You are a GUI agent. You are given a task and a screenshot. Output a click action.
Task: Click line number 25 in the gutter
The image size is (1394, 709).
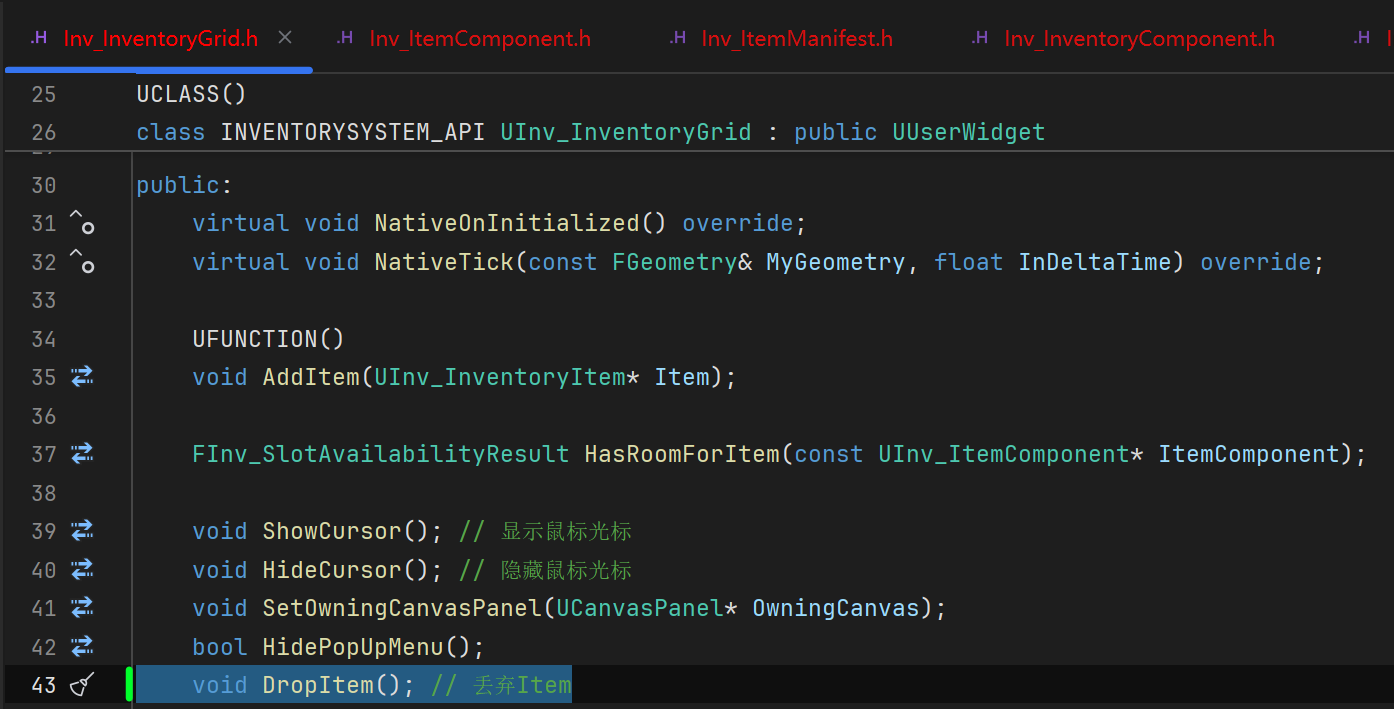pyautogui.click(x=44, y=95)
